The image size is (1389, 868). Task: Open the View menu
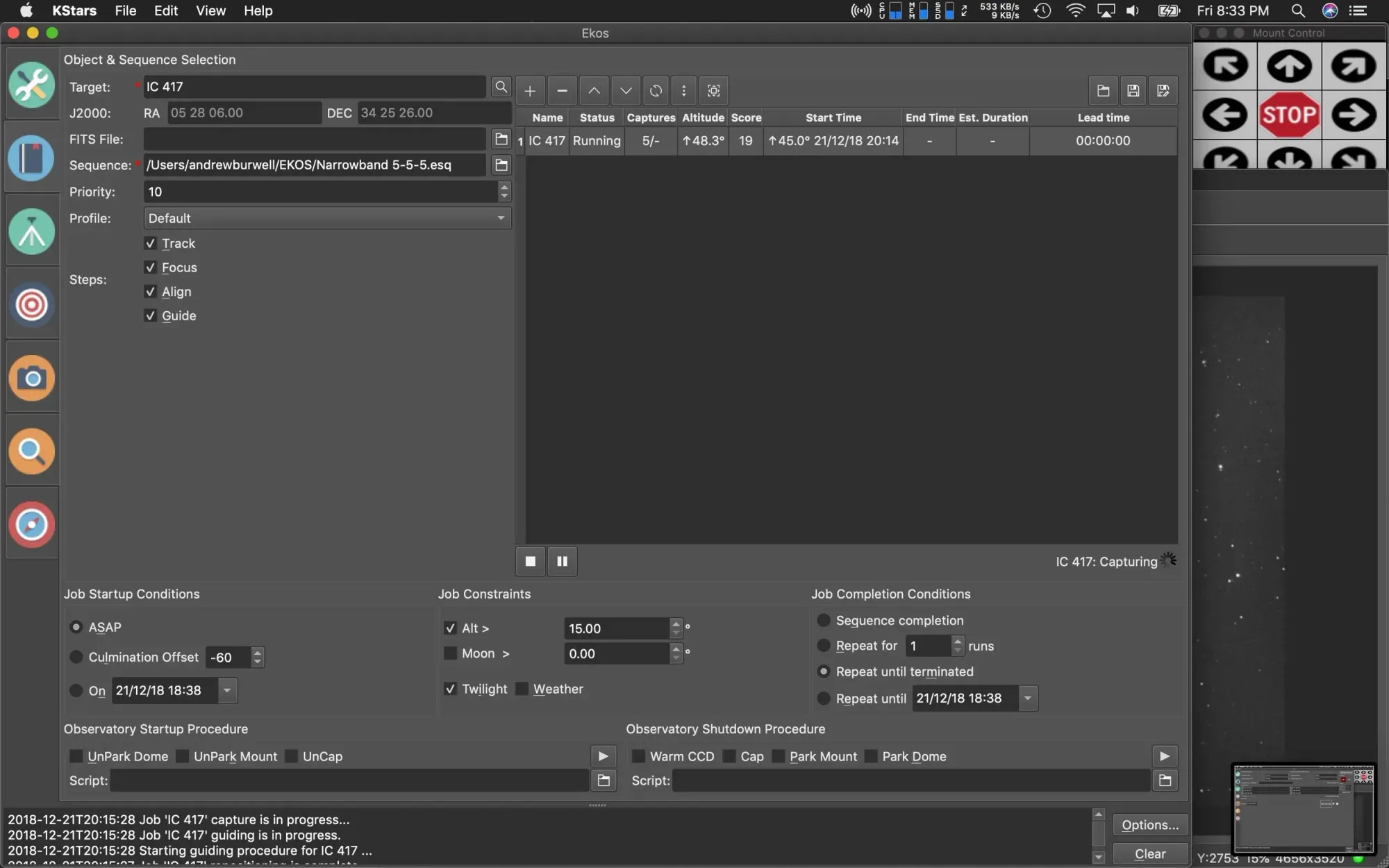tap(210, 10)
